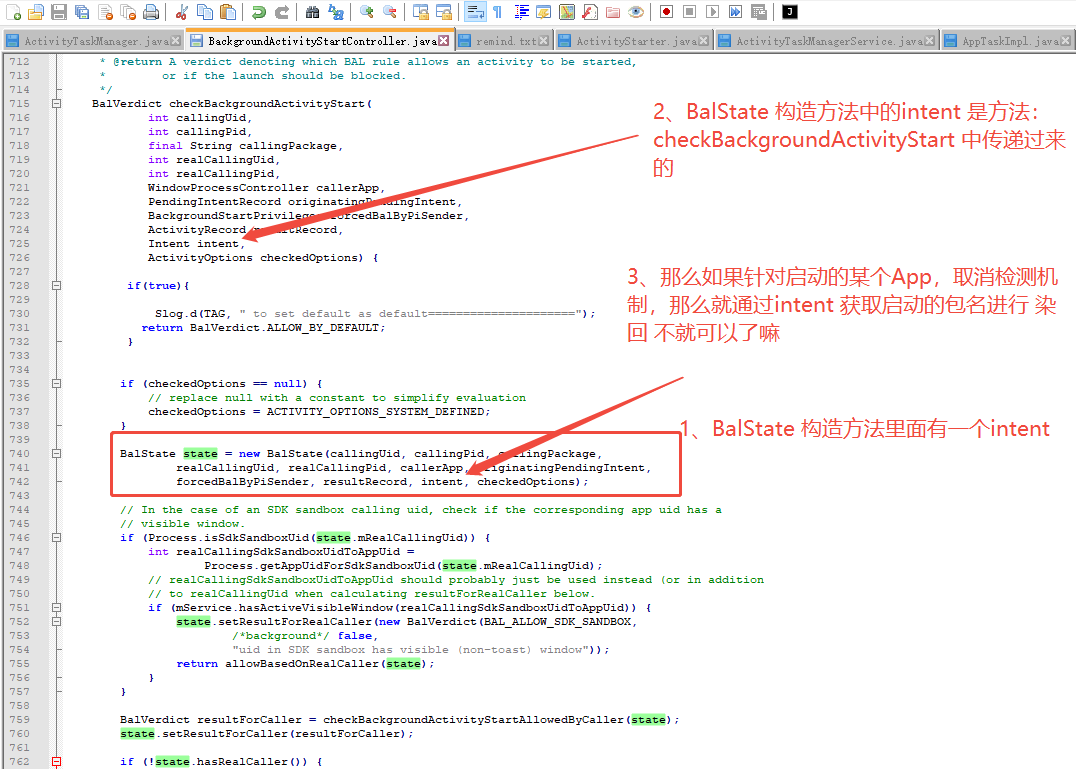
Task: Collapse red fold marker at line 762
Action: coord(56,761)
